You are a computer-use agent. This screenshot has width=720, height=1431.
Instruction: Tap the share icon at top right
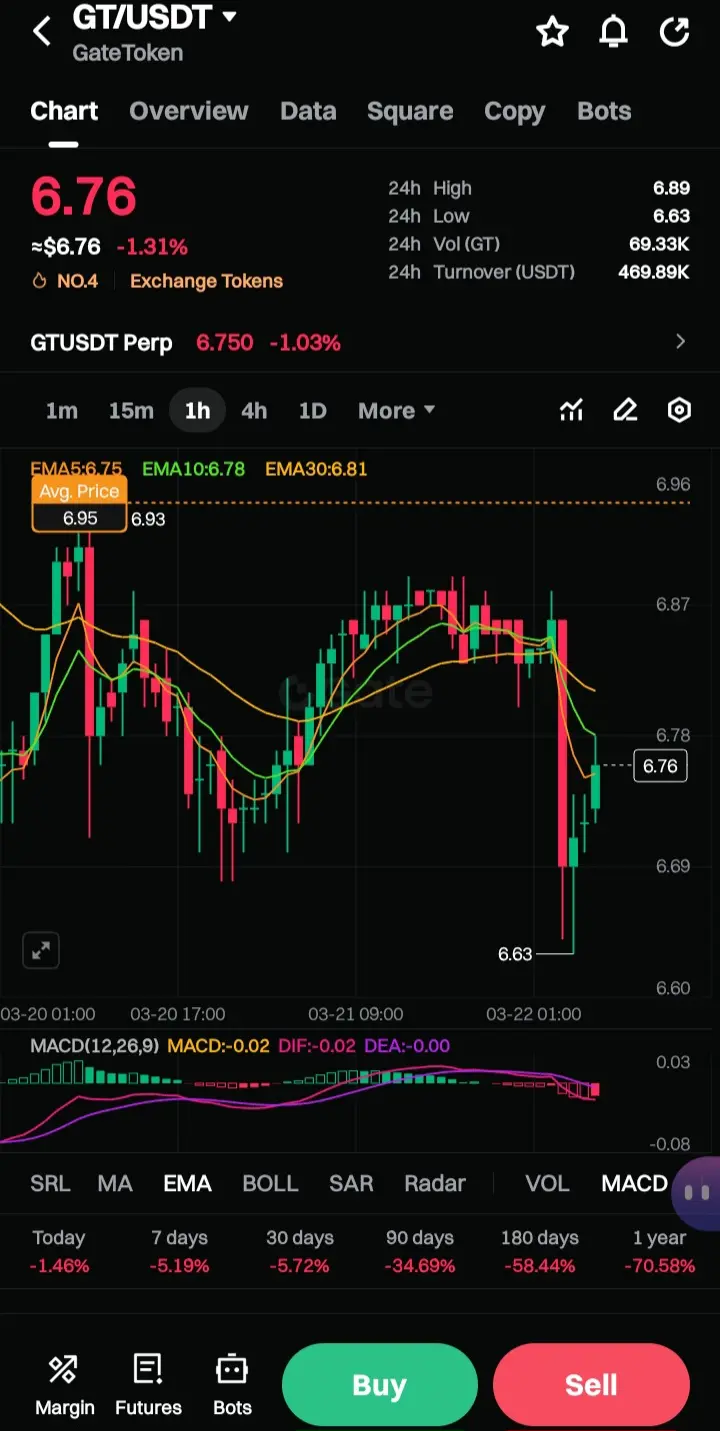[675, 32]
